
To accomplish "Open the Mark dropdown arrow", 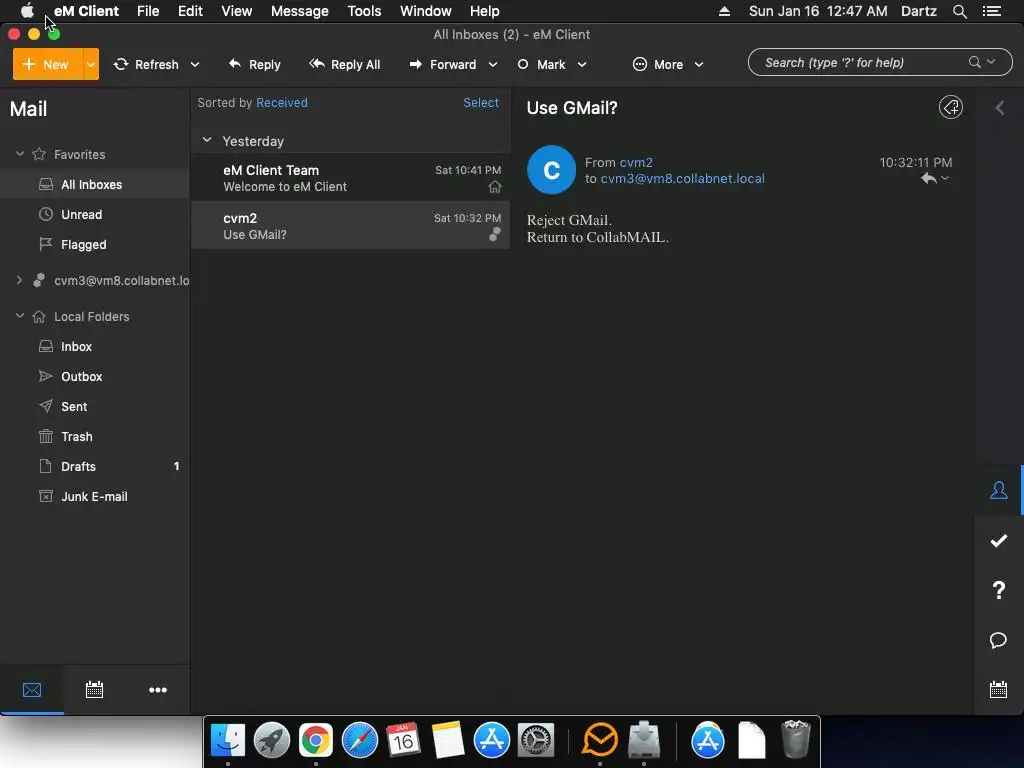I will pos(582,64).
